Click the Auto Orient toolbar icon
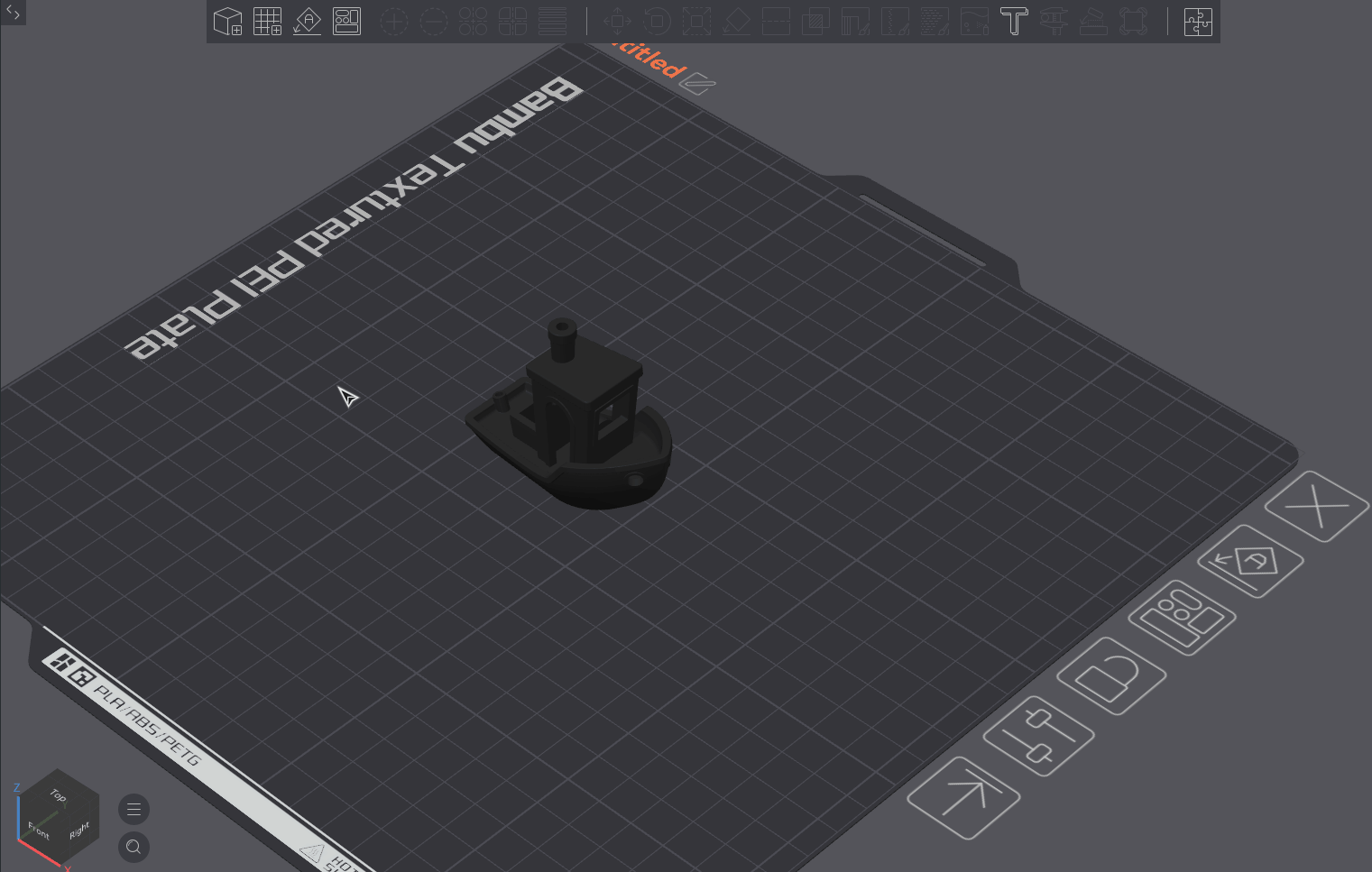The image size is (1372, 872). pos(307,21)
